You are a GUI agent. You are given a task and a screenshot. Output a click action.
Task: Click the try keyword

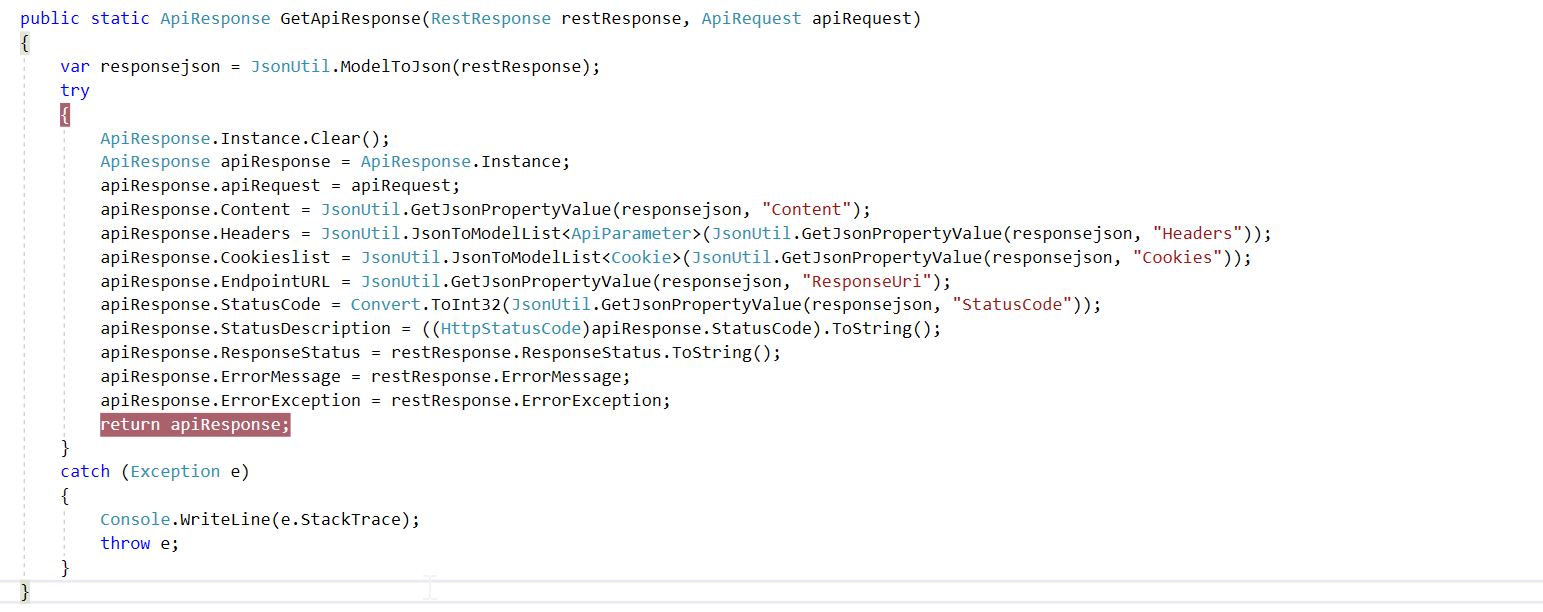[74, 90]
